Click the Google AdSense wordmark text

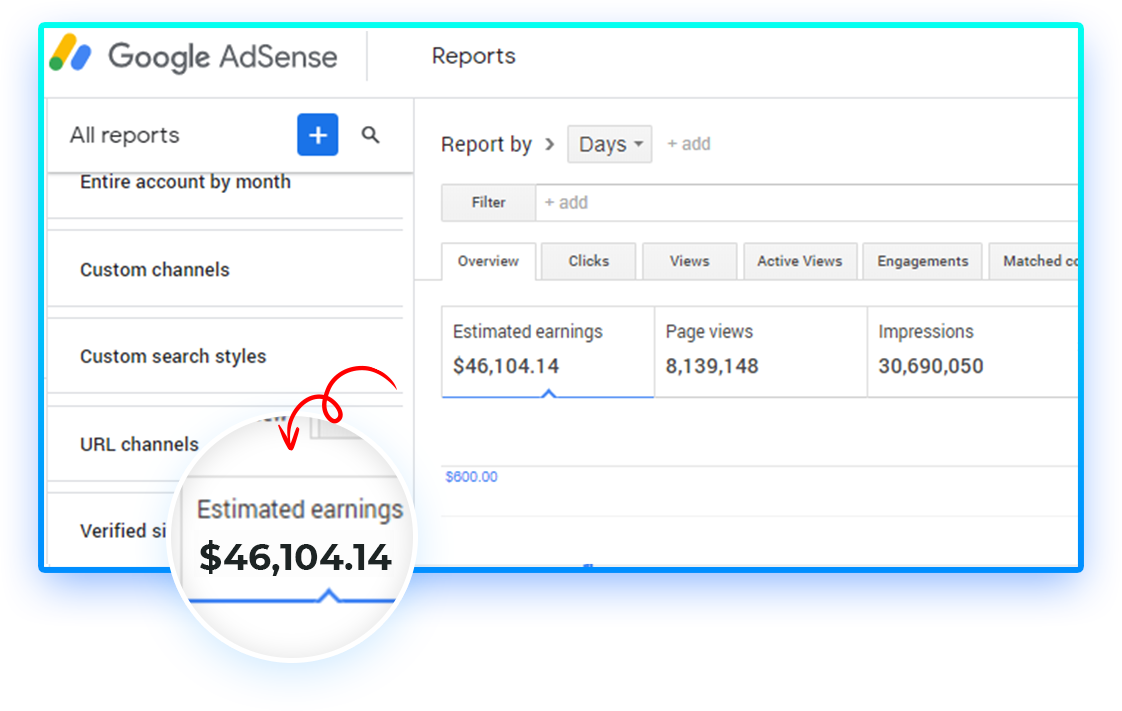[223, 57]
